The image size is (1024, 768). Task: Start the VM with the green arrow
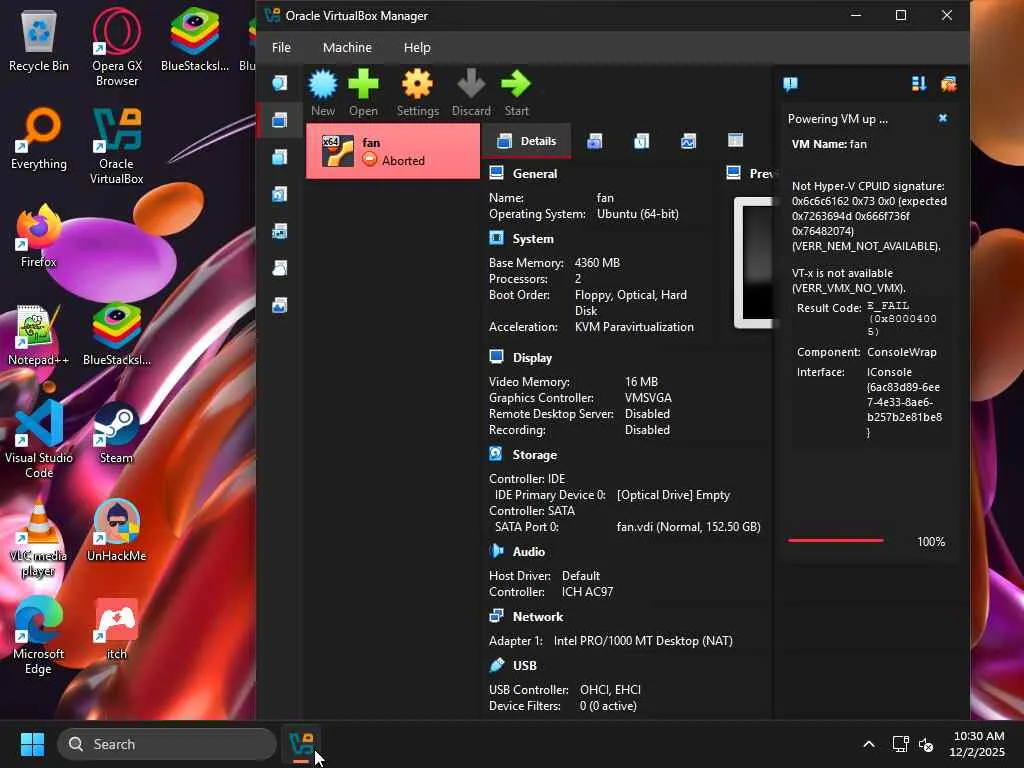(x=516, y=85)
